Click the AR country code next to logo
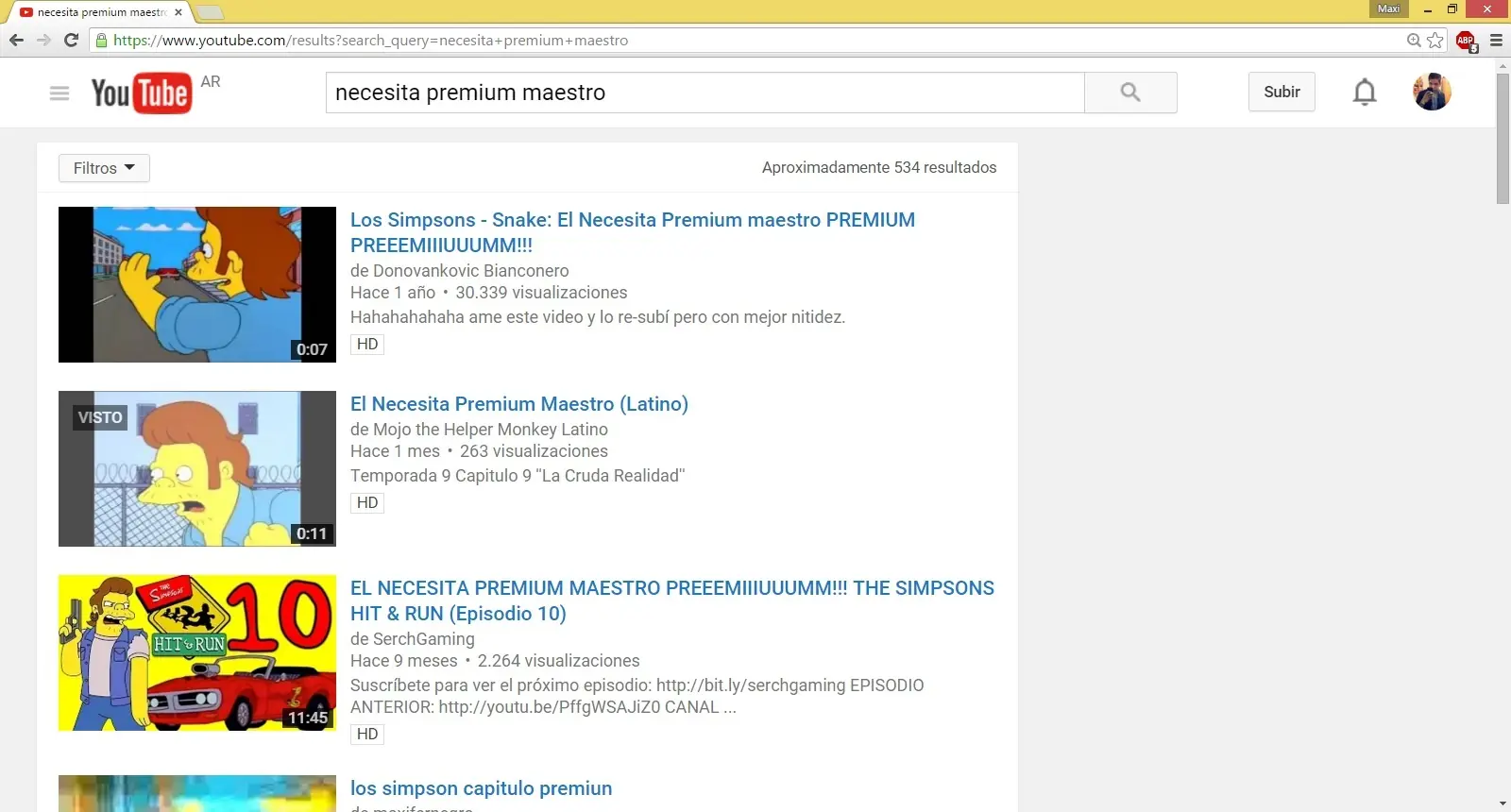The height and width of the screenshot is (812, 1511). pos(211,81)
